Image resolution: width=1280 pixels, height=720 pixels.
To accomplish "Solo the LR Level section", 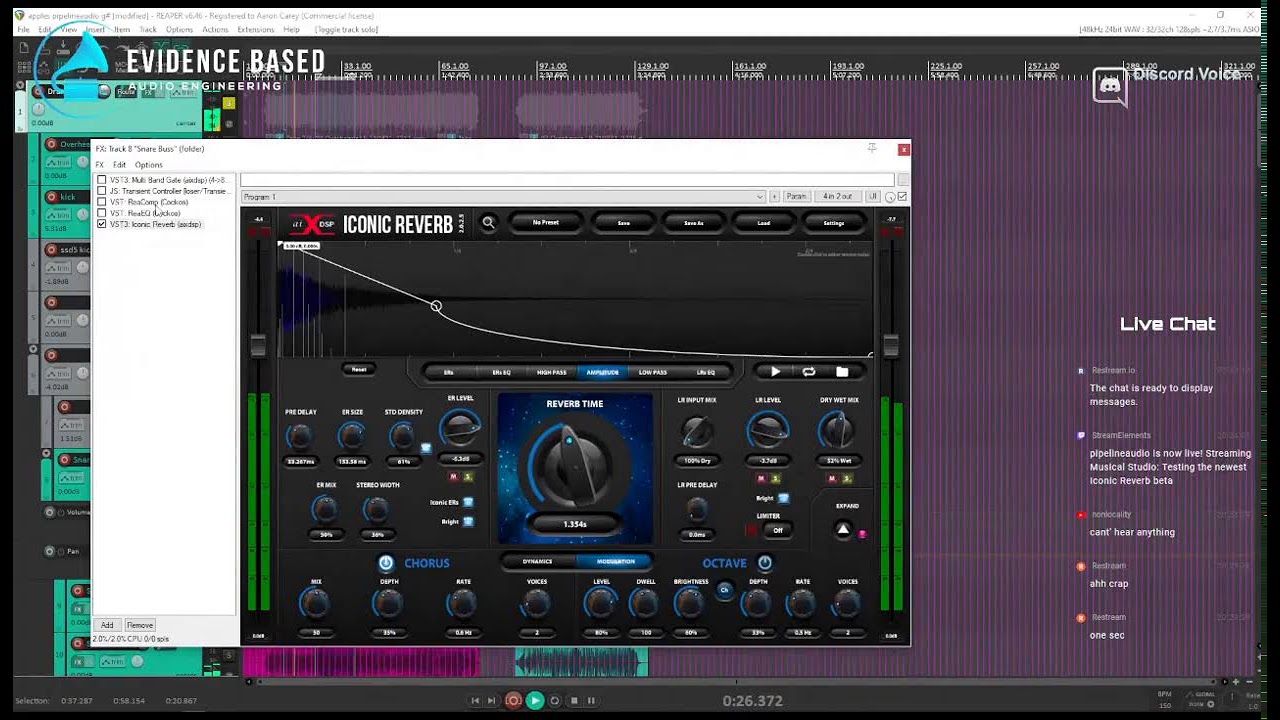I will 775,479.
